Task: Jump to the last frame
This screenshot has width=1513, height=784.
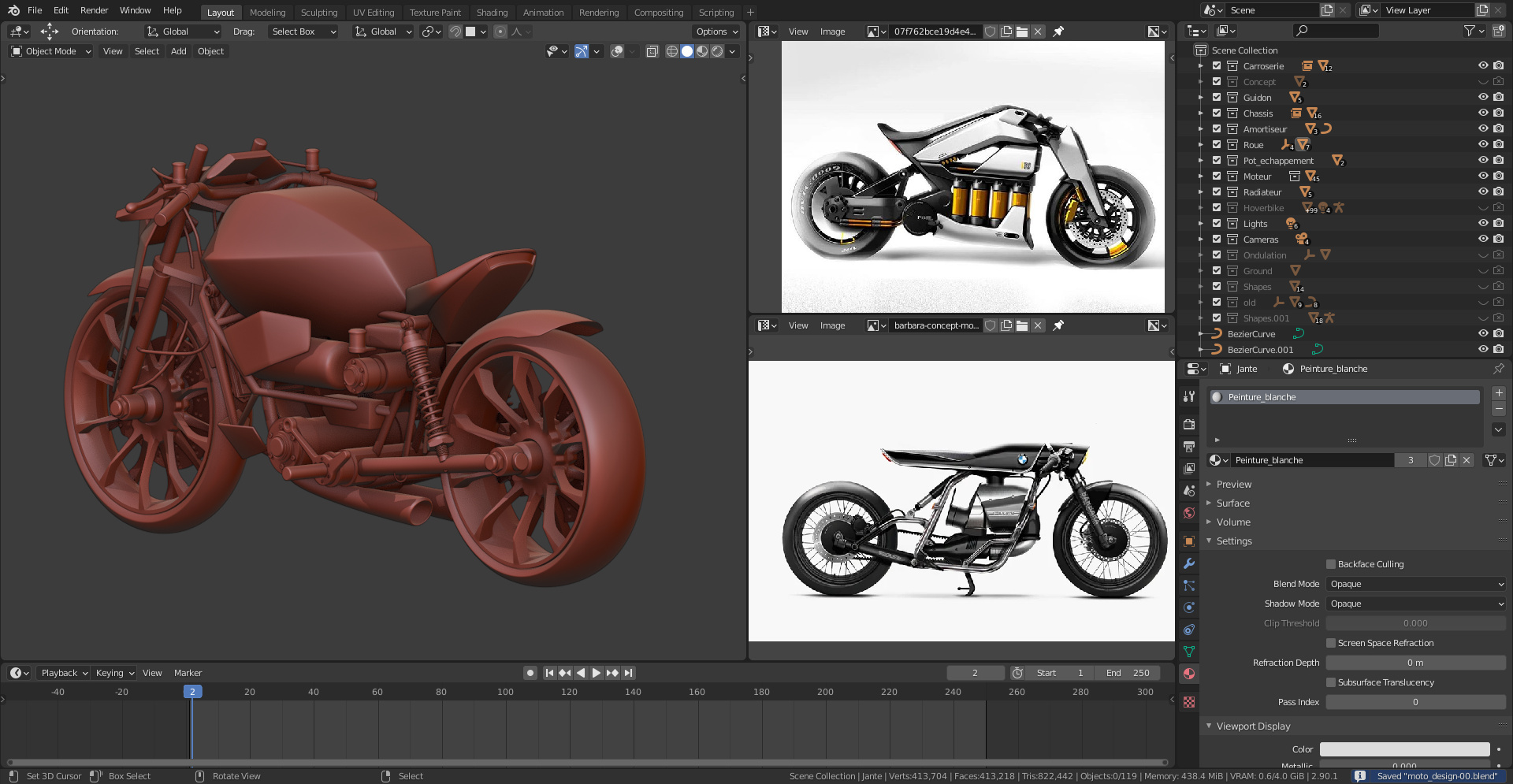Action: 628,673
